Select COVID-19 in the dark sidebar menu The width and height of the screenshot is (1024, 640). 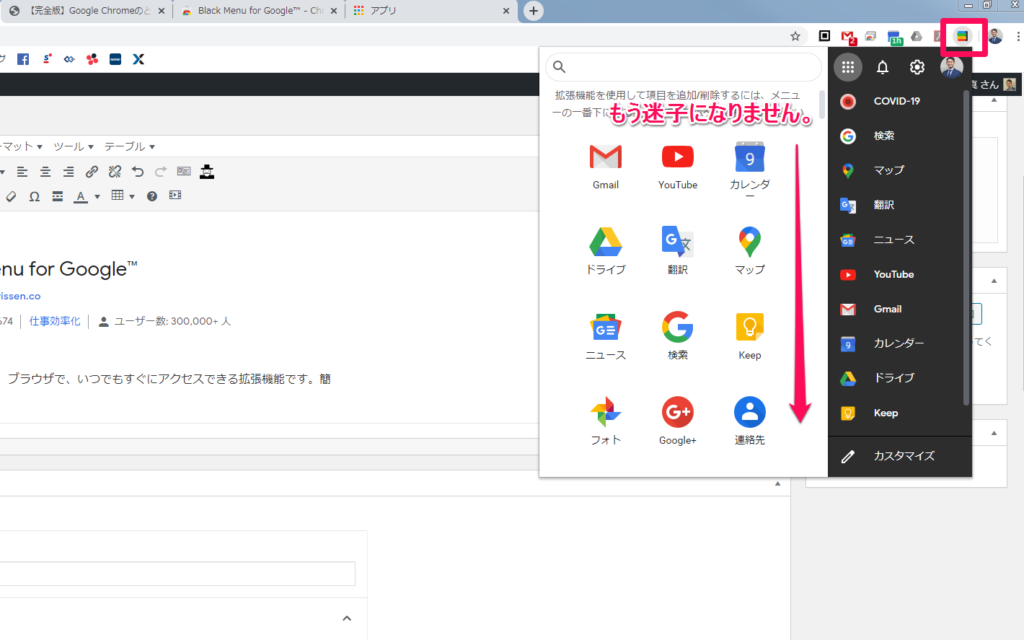(x=896, y=101)
